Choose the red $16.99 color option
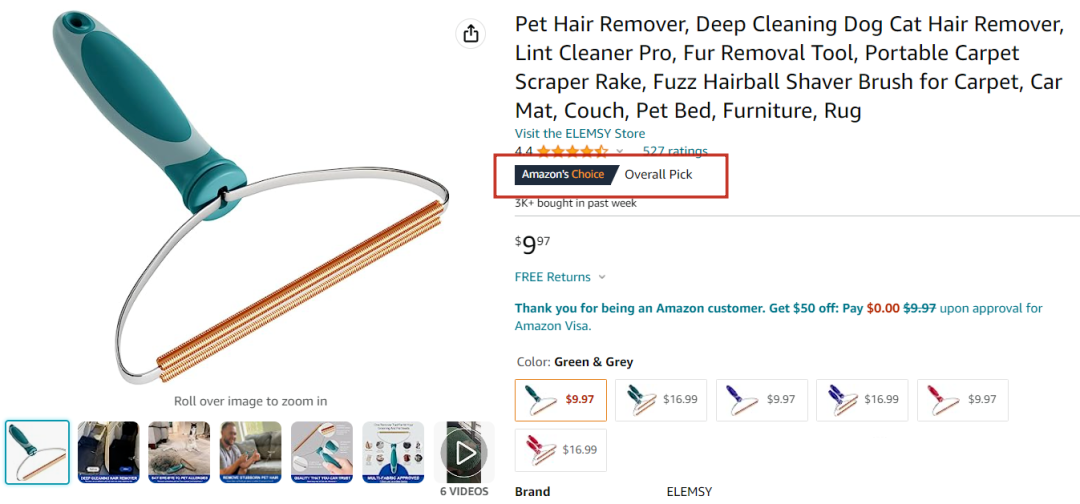 coord(559,450)
